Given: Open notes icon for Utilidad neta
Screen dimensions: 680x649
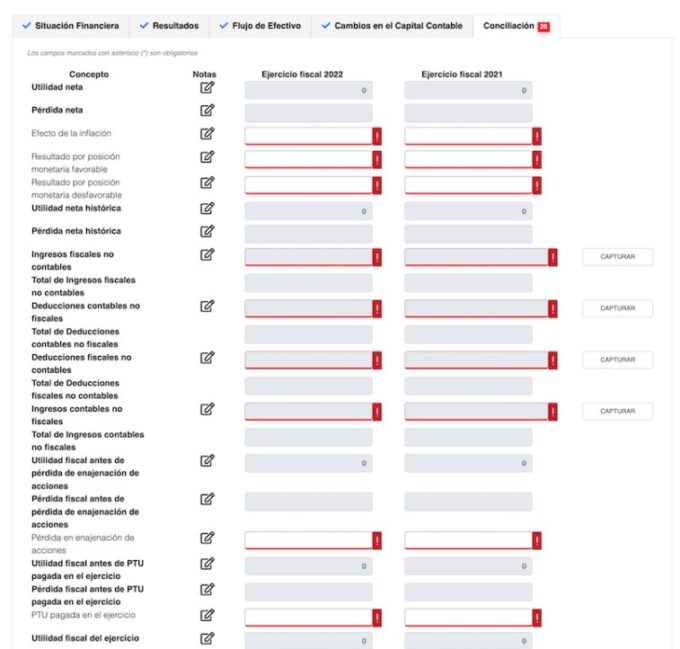Looking at the screenshot, I should pyautogui.click(x=207, y=88).
